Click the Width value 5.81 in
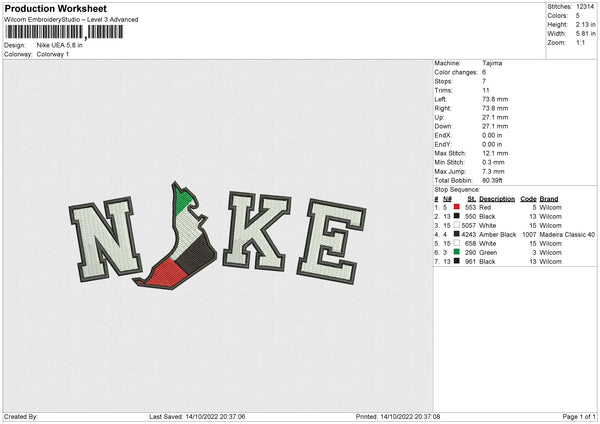Screen dimensions: 600x424 pyautogui.click(x=586, y=34)
